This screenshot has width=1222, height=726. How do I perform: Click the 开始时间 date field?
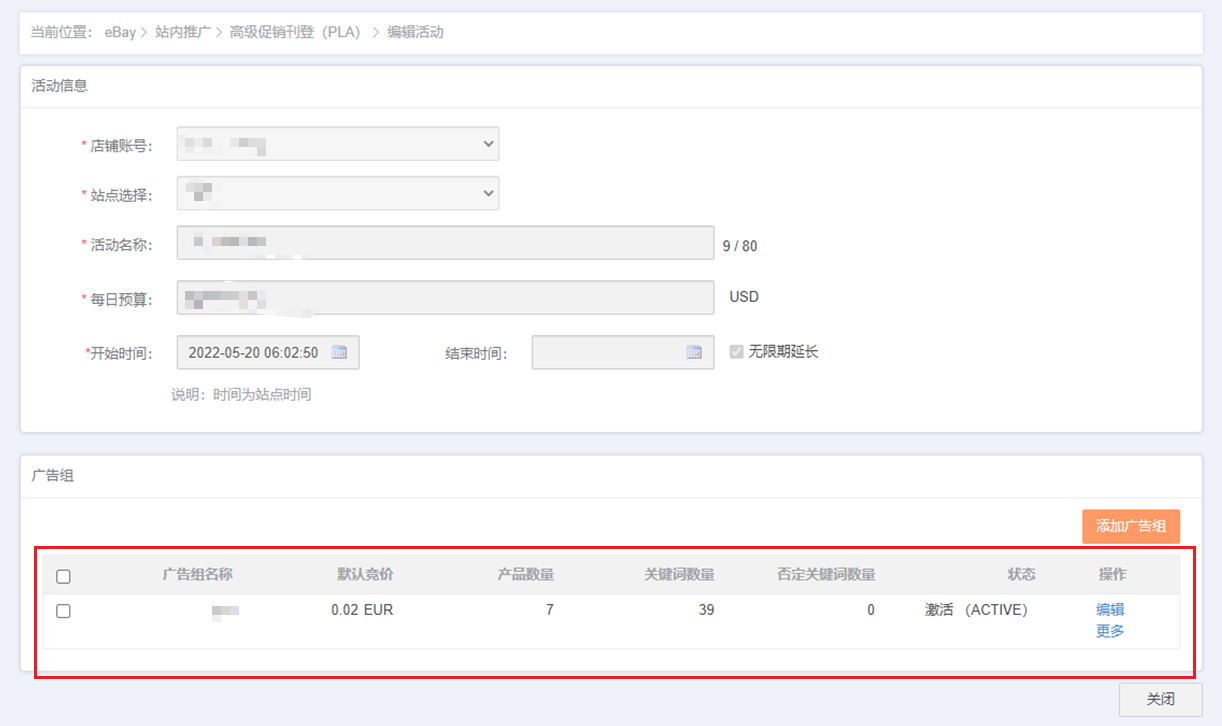[x=255, y=352]
